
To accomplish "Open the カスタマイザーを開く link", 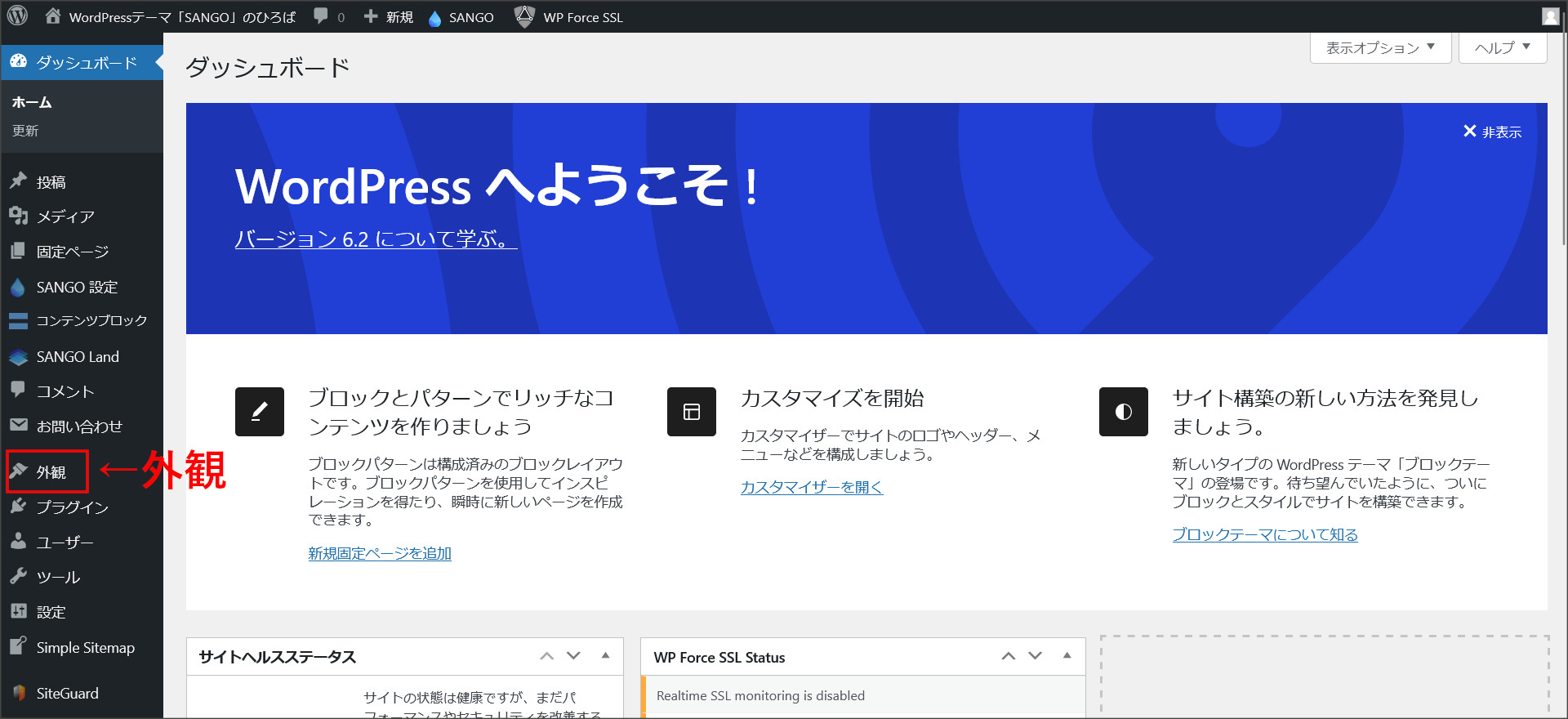I will point(811,487).
